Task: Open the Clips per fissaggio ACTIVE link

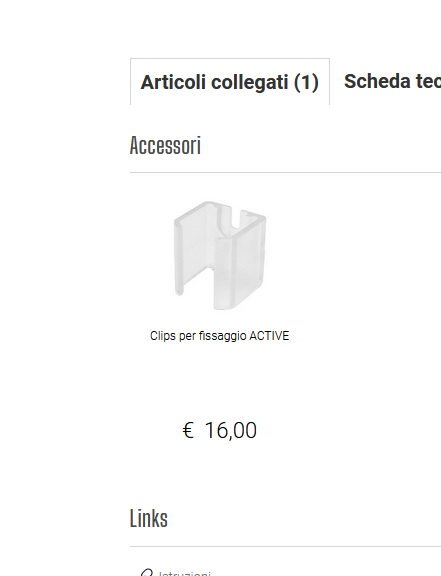Action: [x=219, y=336]
